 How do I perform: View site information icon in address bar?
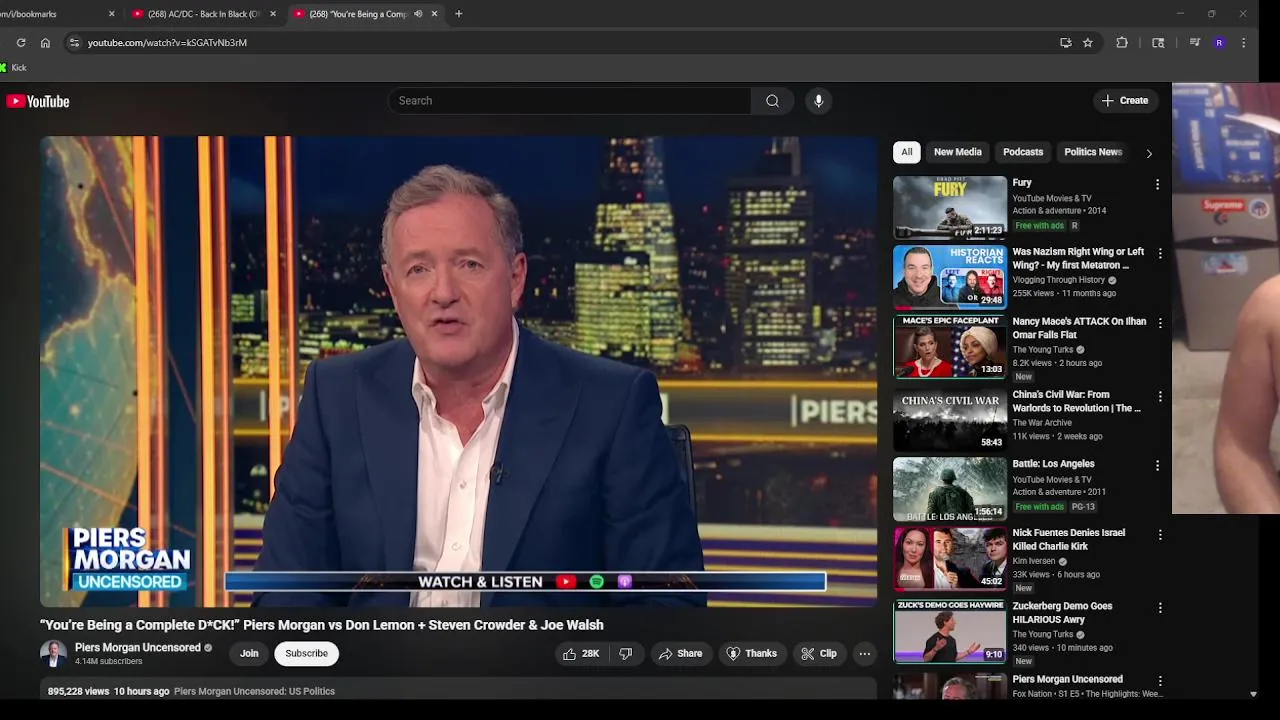tap(74, 43)
